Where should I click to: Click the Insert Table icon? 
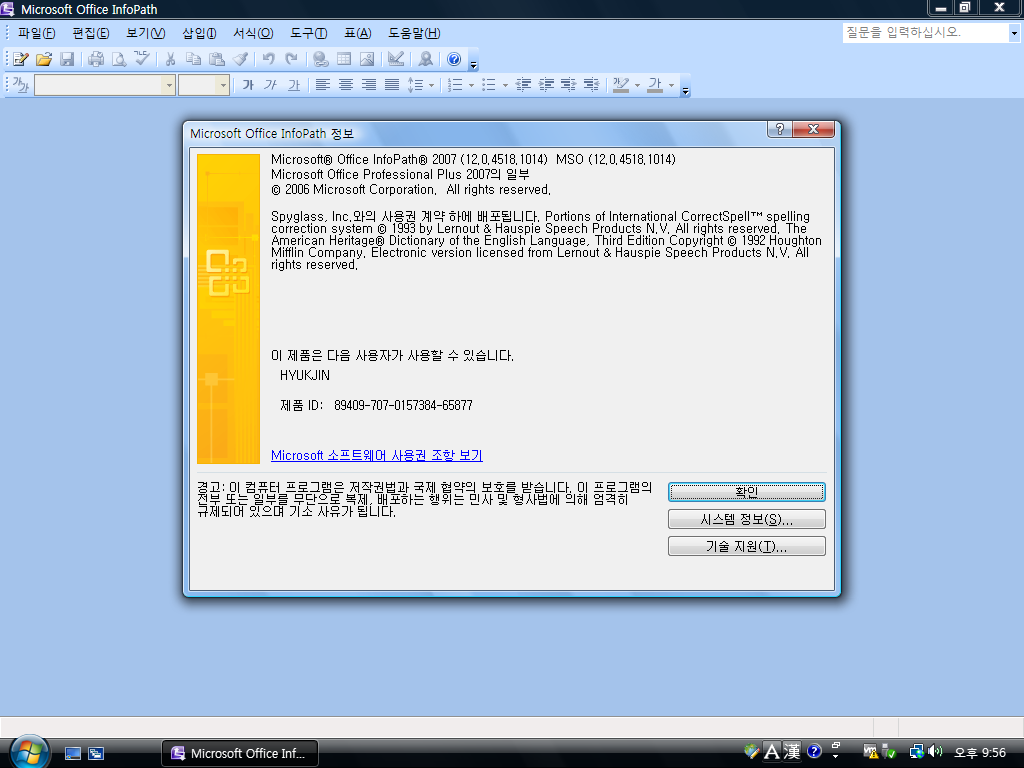coord(344,59)
